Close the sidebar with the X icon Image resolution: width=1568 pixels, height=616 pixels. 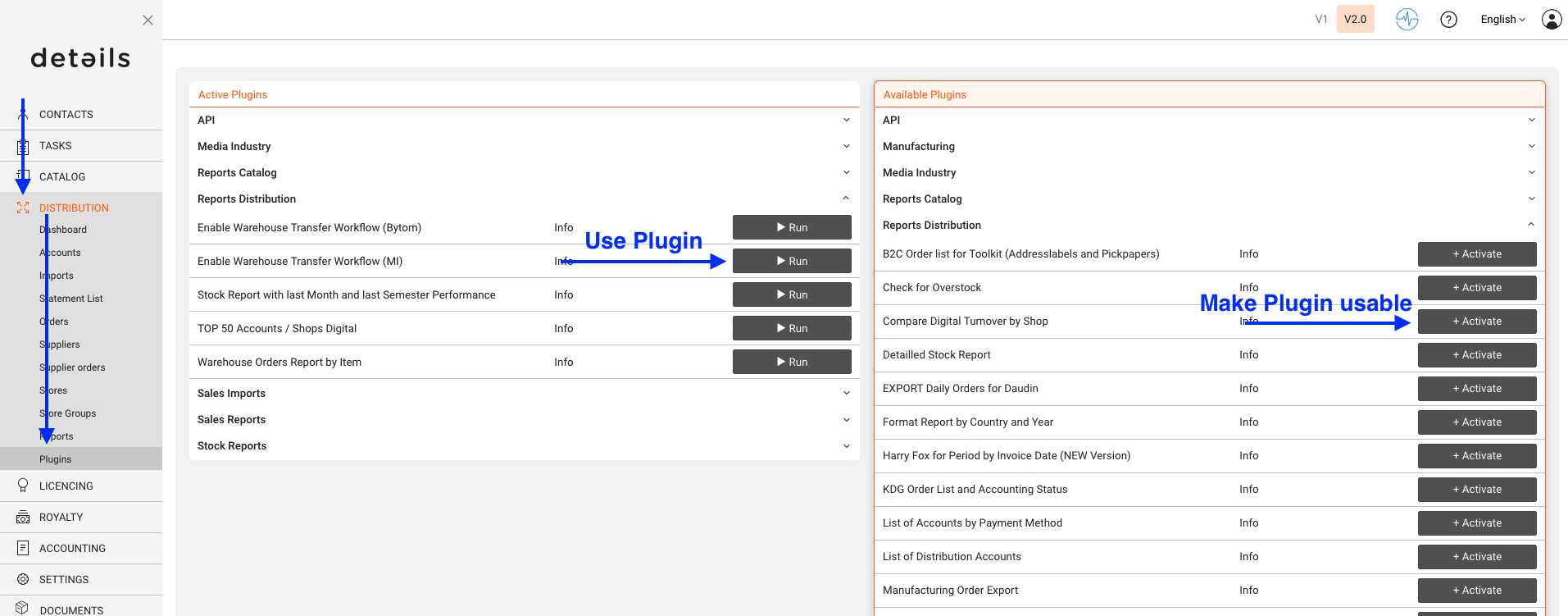click(x=148, y=20)
